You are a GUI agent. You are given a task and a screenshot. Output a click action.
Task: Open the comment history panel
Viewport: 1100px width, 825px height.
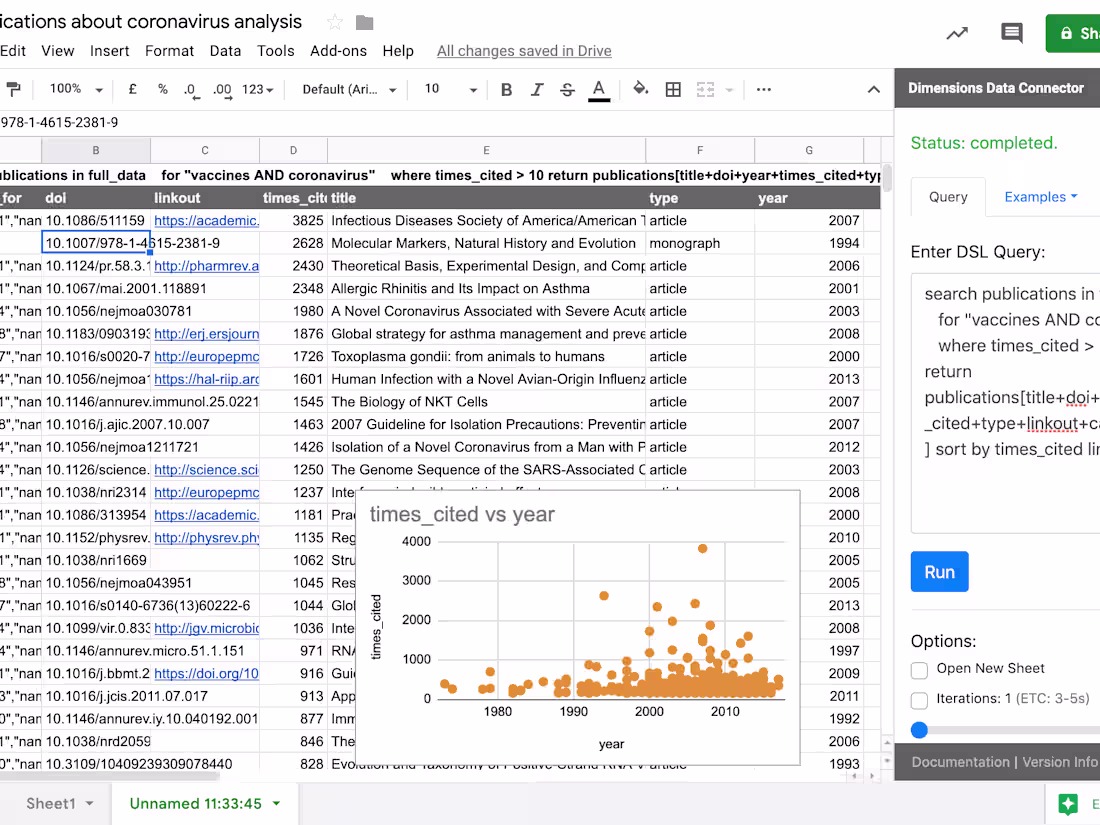click(1012, 33)
